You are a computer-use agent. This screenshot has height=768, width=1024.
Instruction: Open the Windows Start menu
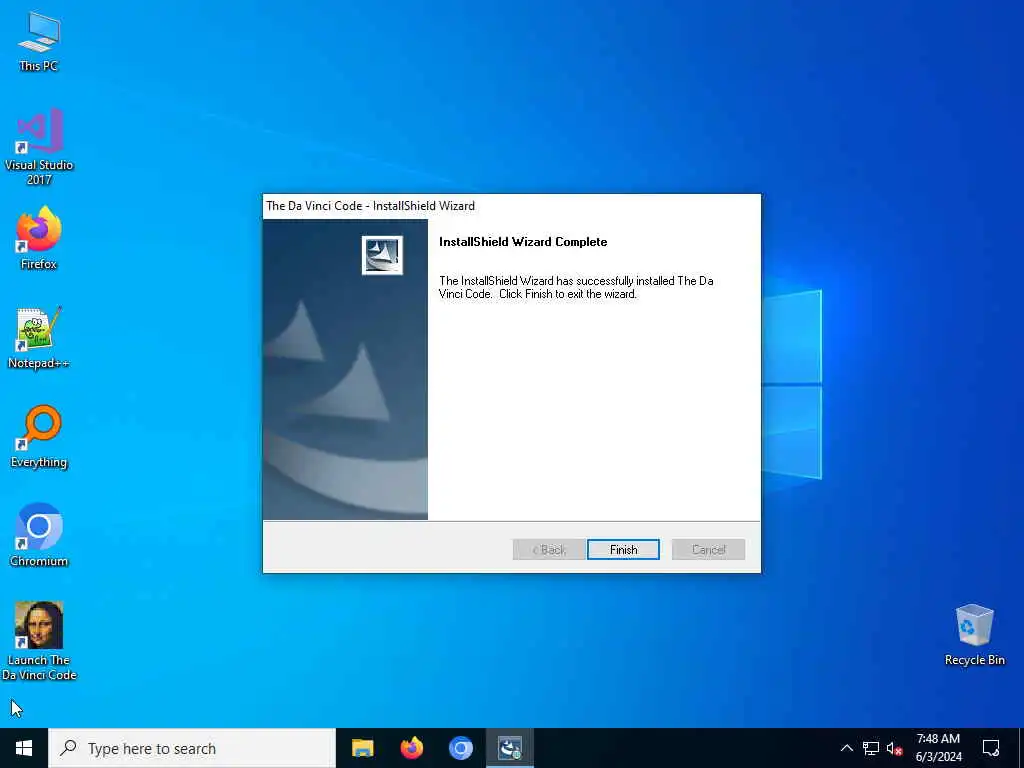pos(24,748)
